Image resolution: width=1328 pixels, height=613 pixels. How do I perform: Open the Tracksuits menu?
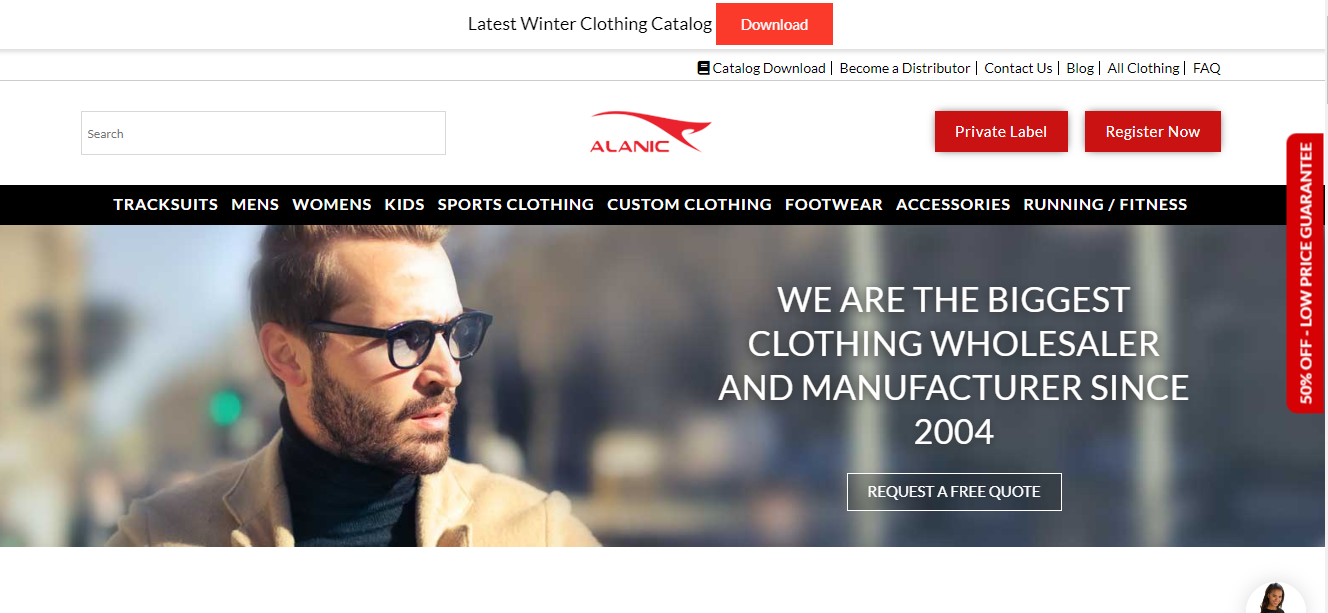pyautogui.click(x=165, y=204)
